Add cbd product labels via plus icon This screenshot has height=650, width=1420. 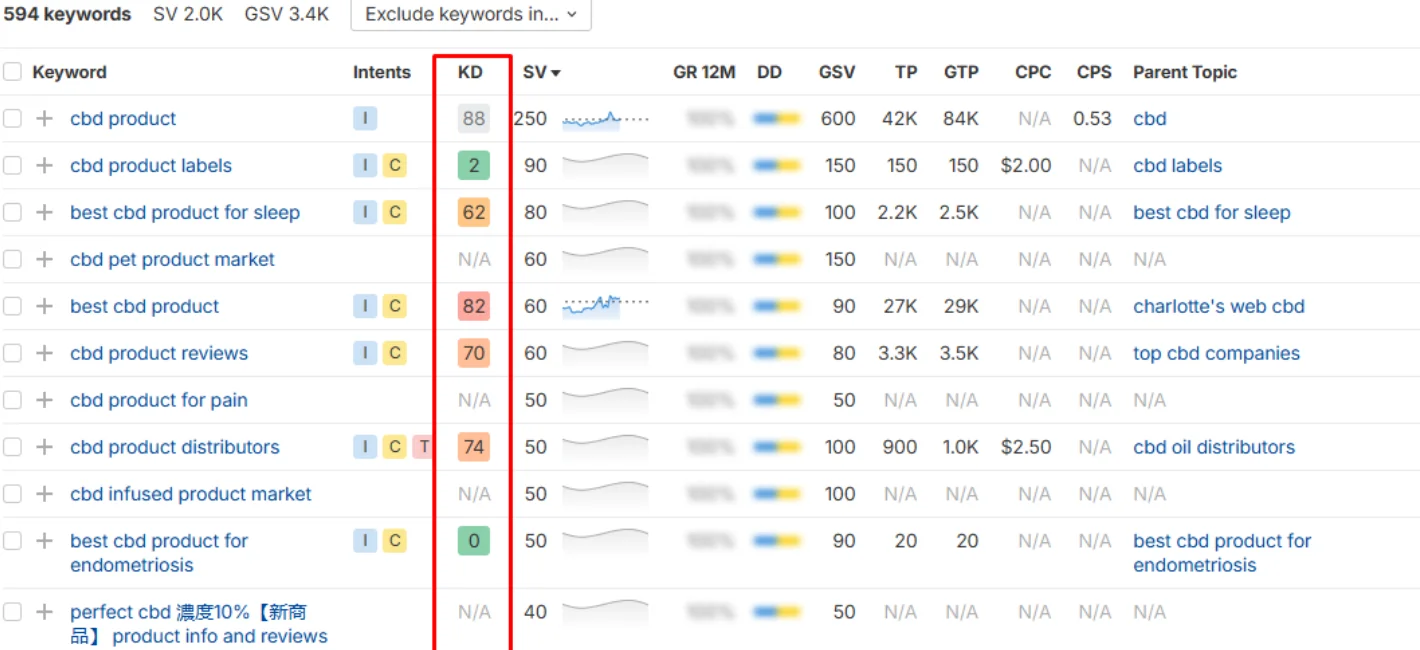pyautogui.click(x=44, y=166)
